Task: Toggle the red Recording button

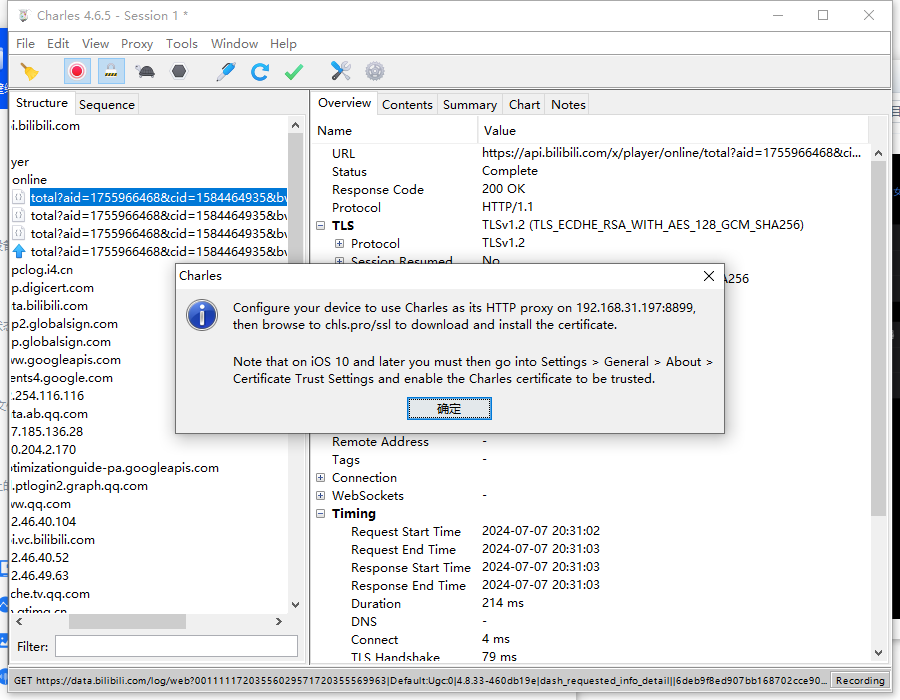Action: pyautogui.click(x=77, y=72)
